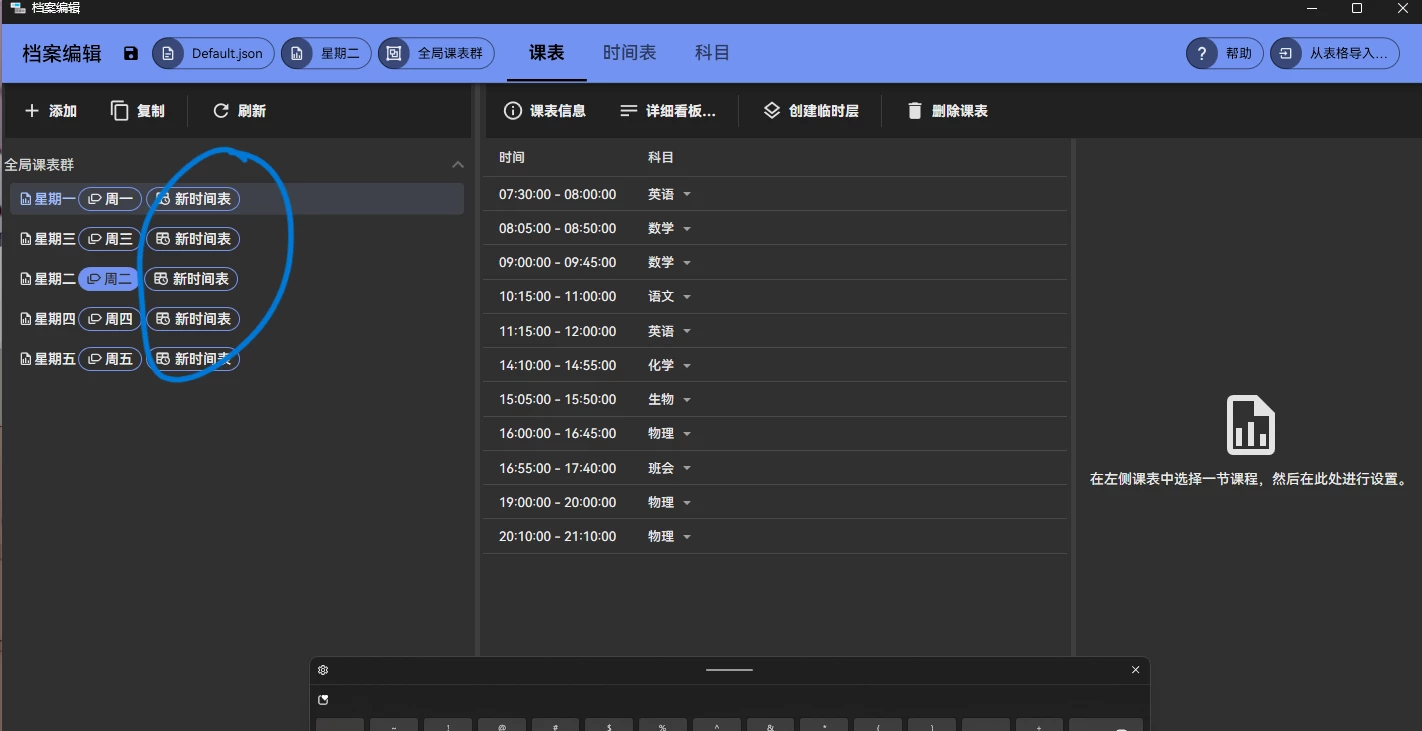Switch to the 科目 tab
This screenshot has width=1422, height=731.
click(x=712, y=53)
